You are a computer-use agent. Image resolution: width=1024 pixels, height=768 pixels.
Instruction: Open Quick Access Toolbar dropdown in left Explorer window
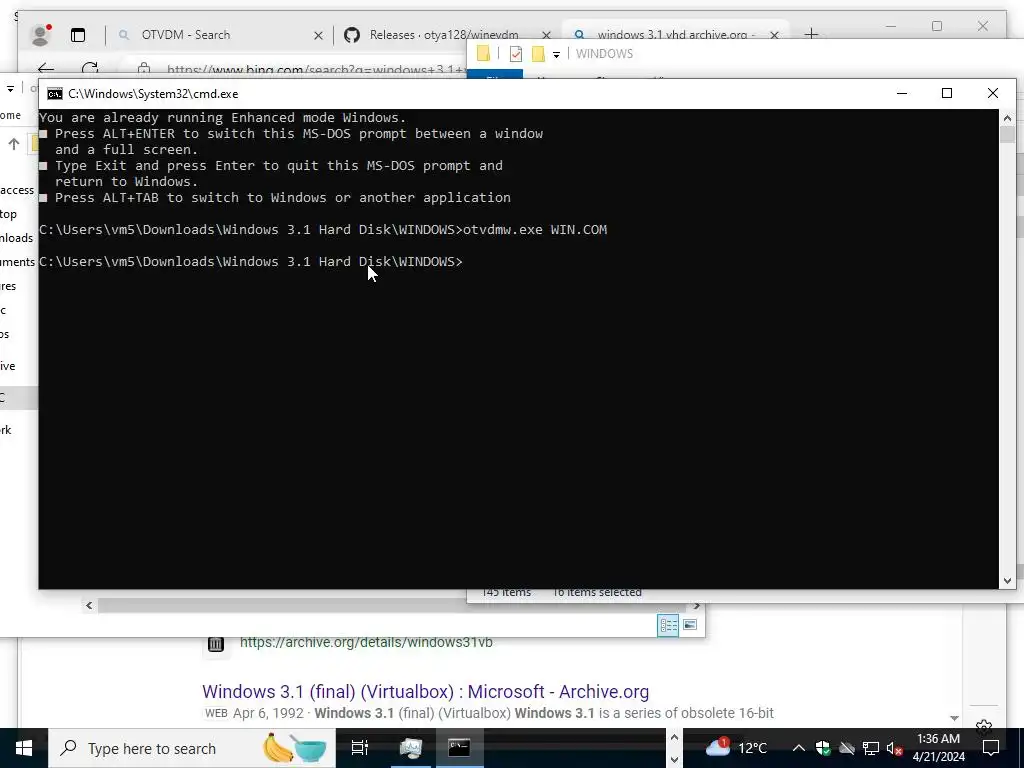[x=10, y=89]
